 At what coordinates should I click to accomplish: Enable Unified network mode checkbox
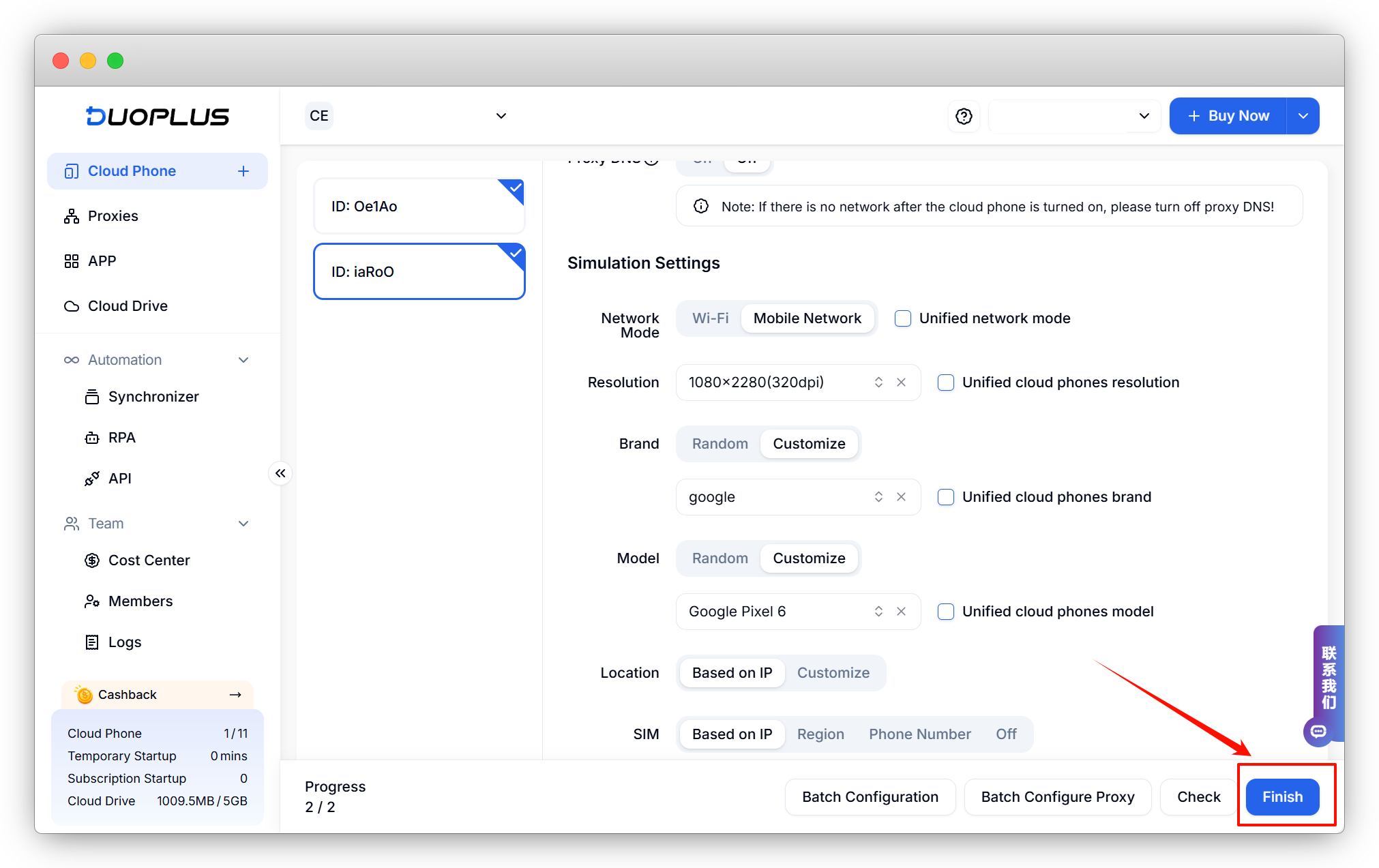902,318
